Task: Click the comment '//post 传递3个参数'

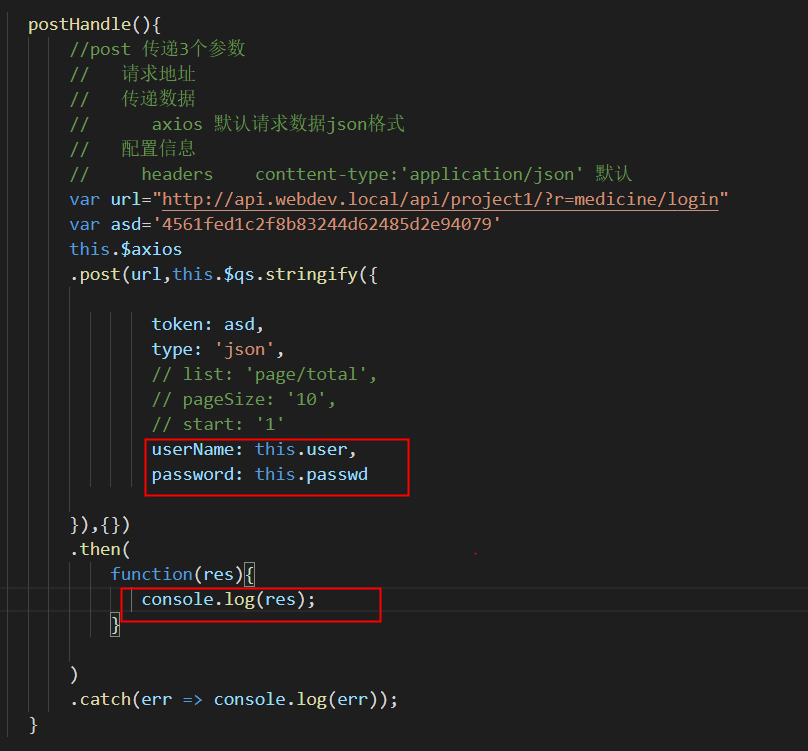Action: tap(157, 49)
